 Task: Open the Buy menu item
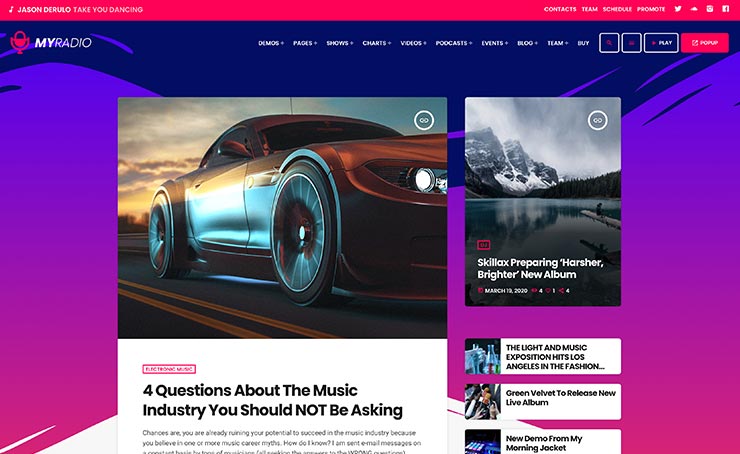(x=583, y=43)
